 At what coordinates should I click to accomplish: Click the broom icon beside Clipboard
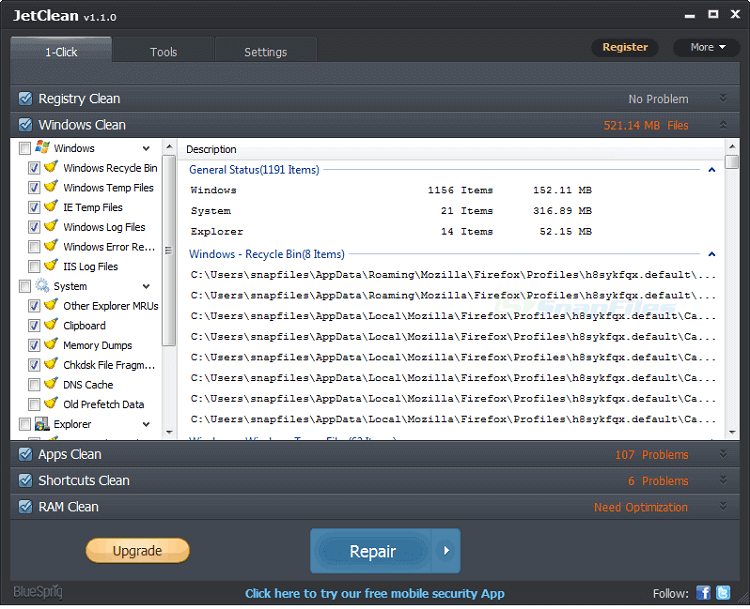(51, 325)
